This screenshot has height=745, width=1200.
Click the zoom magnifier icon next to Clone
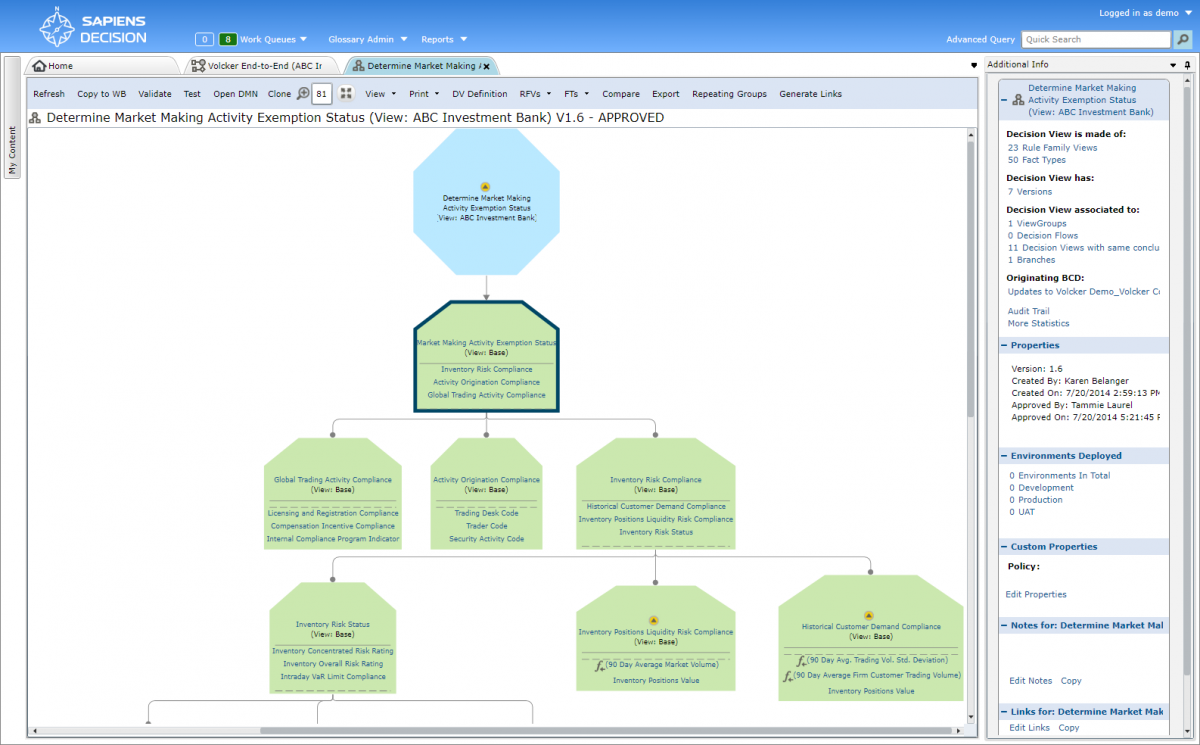coord(303,94)
